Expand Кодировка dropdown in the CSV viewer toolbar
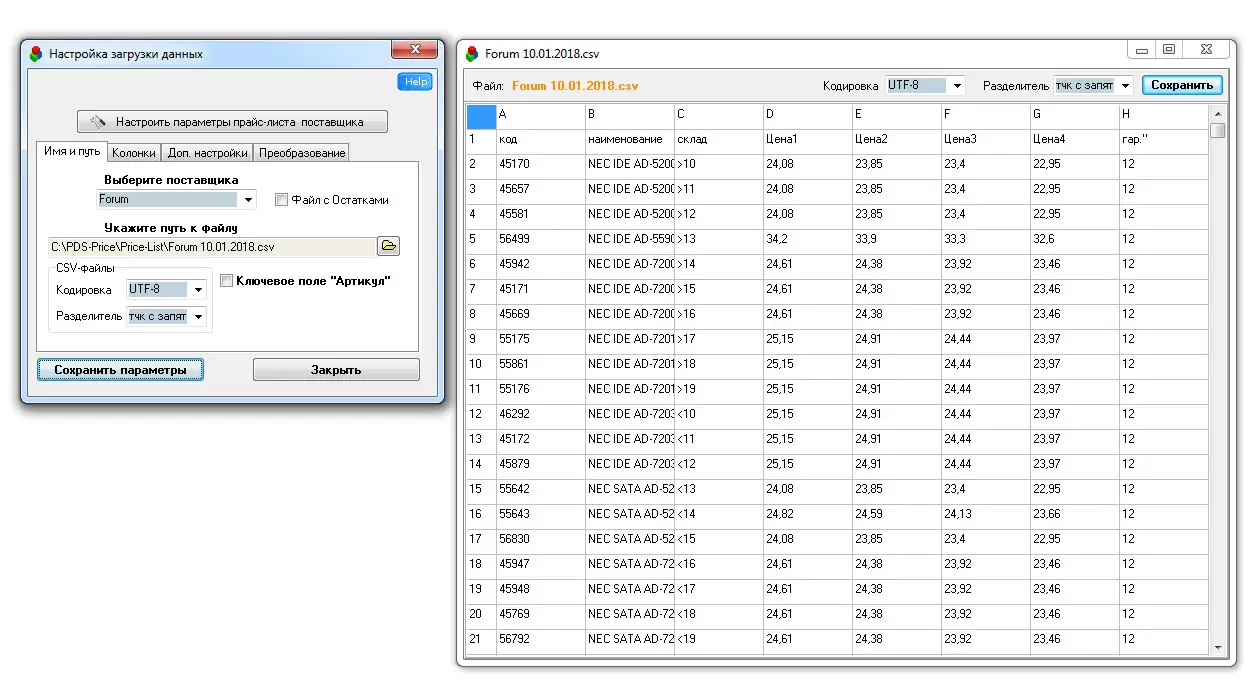1250x700 pixels. pos(957,86)
